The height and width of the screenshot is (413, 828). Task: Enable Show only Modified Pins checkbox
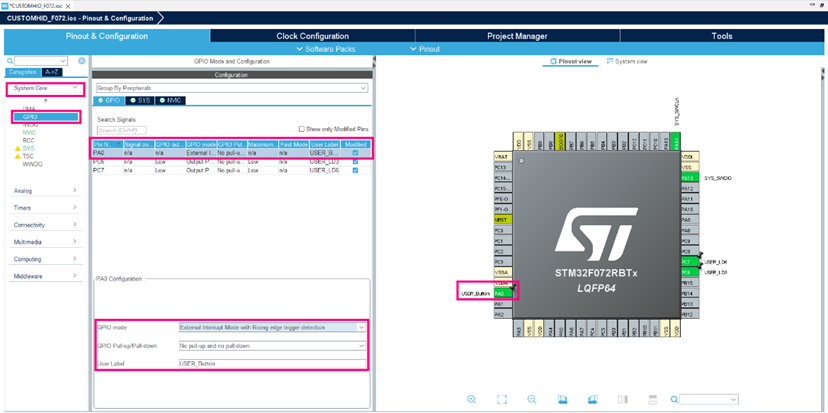click(x=302, y=129)
